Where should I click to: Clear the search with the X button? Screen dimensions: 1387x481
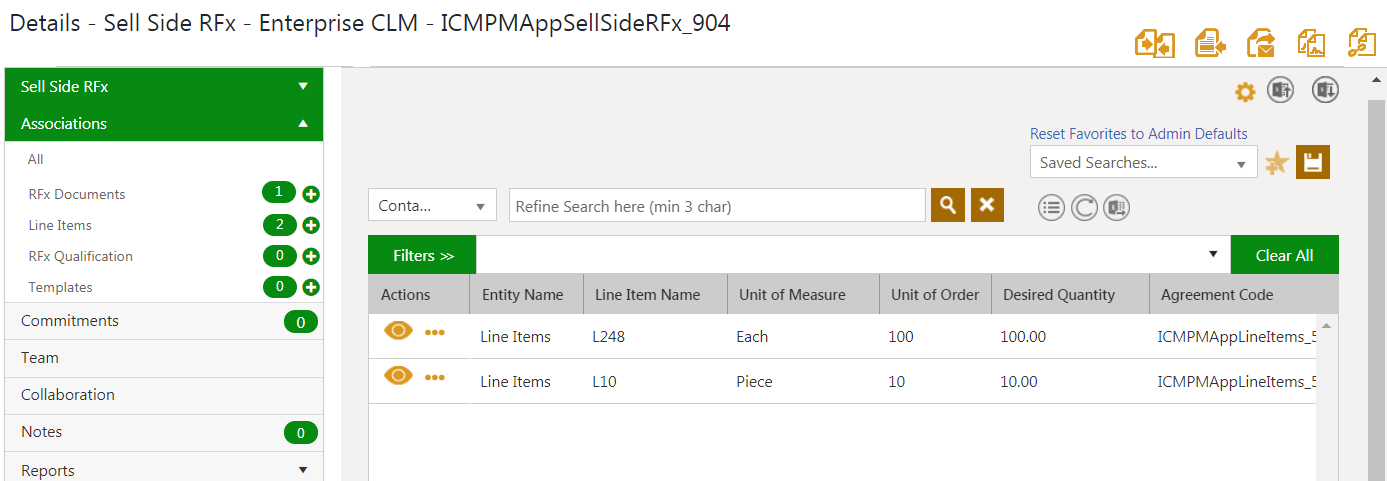987,205
